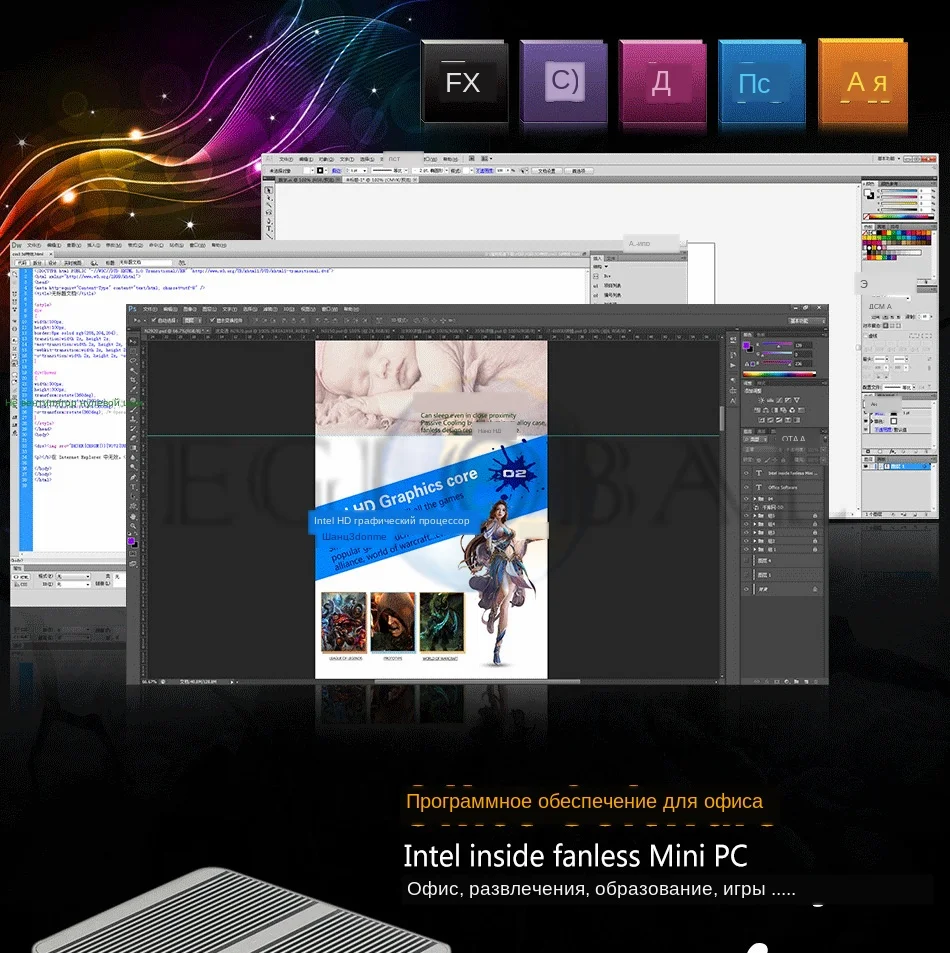Select the Pen tool in Photoshop

[x=133, y=477]
